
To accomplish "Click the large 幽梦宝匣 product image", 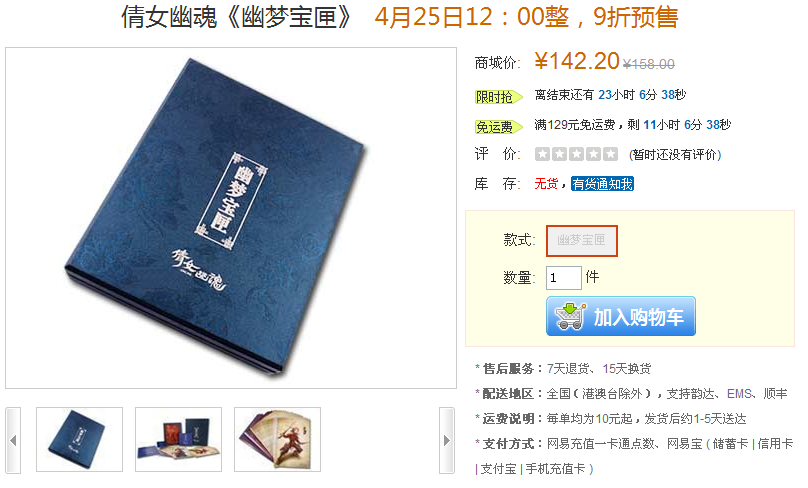I will pyautogui.click(x=231, y=218).
